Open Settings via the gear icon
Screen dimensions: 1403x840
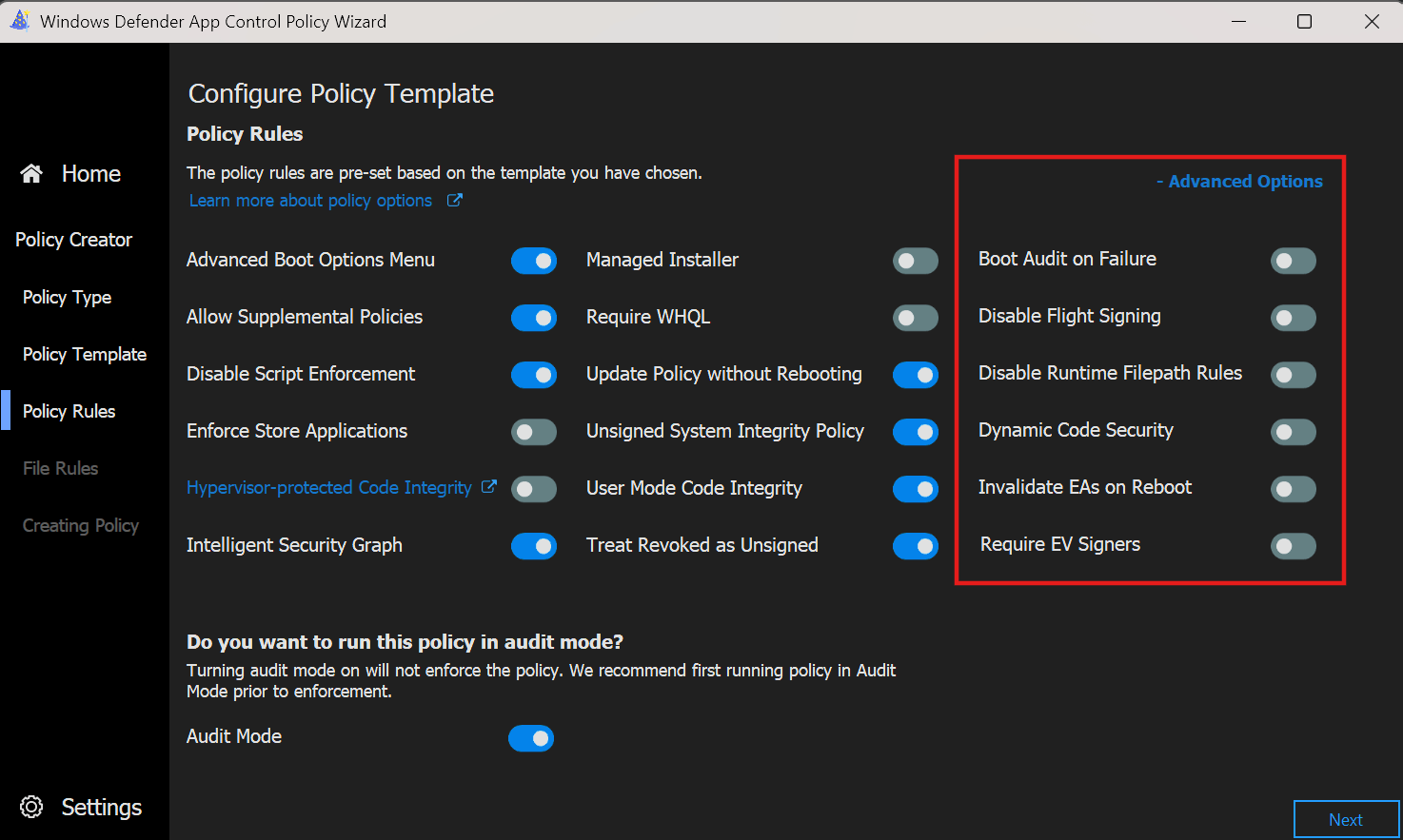(31, 807)
